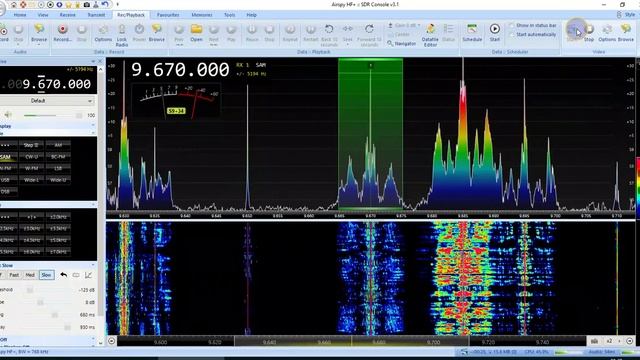Viewport: 640px width, 360px height.
Task: Select the ±7.0kHz filter bandwidth
Action: 58,252
